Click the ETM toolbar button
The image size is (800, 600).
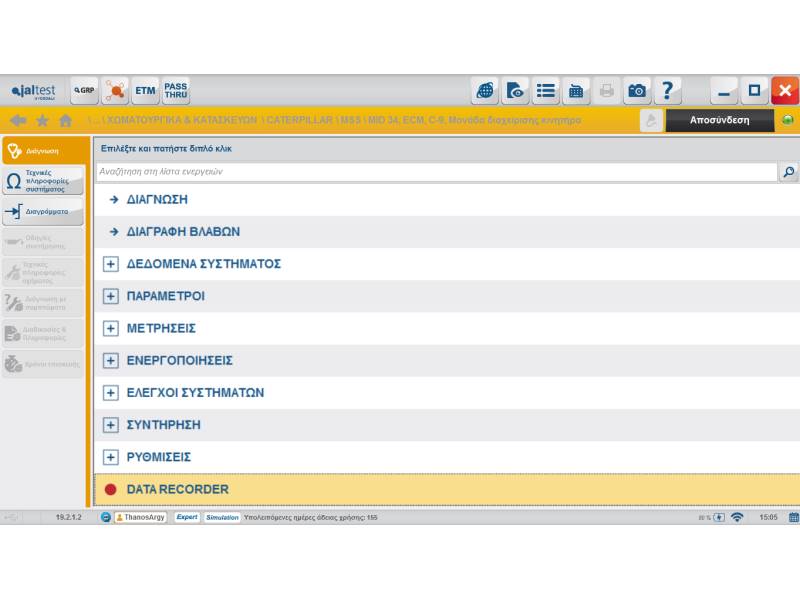(x=146, y=91)
